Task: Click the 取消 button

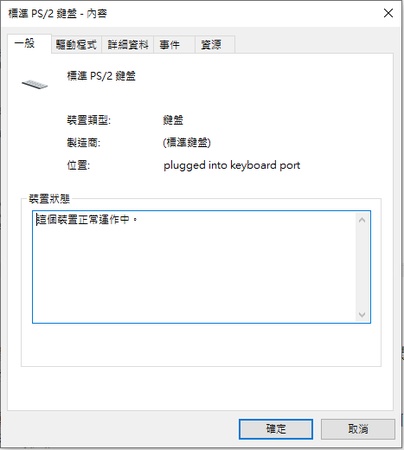Action: click(358, 429)
